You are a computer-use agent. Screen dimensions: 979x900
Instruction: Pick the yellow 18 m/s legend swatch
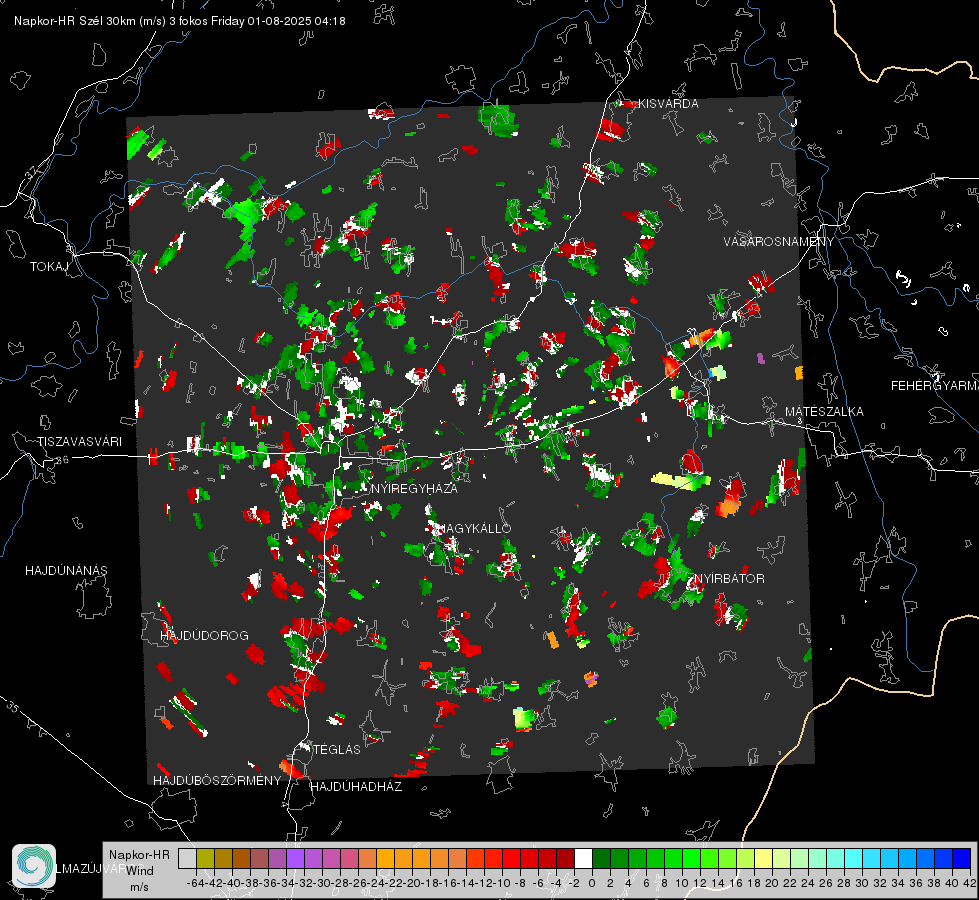[763, 858]
